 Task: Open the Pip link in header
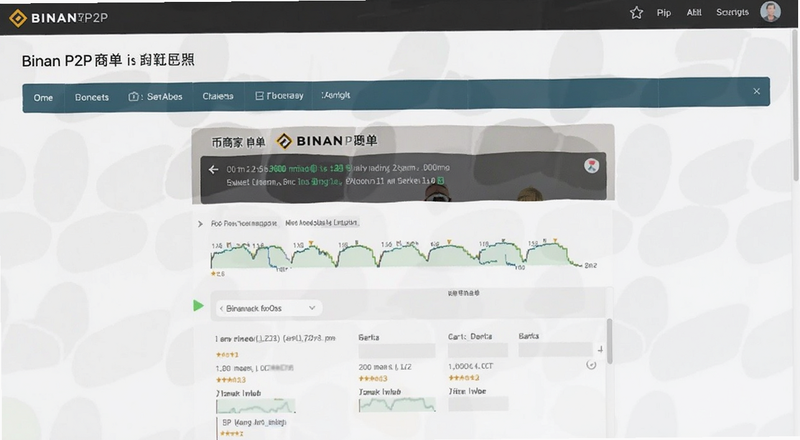click(x=664, y=13)
